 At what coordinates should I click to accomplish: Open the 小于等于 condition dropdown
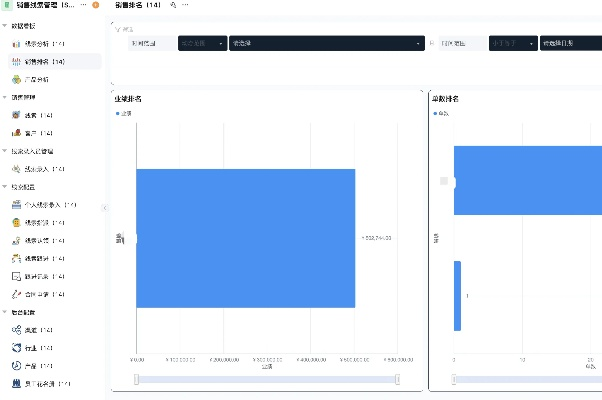(513, 43)
